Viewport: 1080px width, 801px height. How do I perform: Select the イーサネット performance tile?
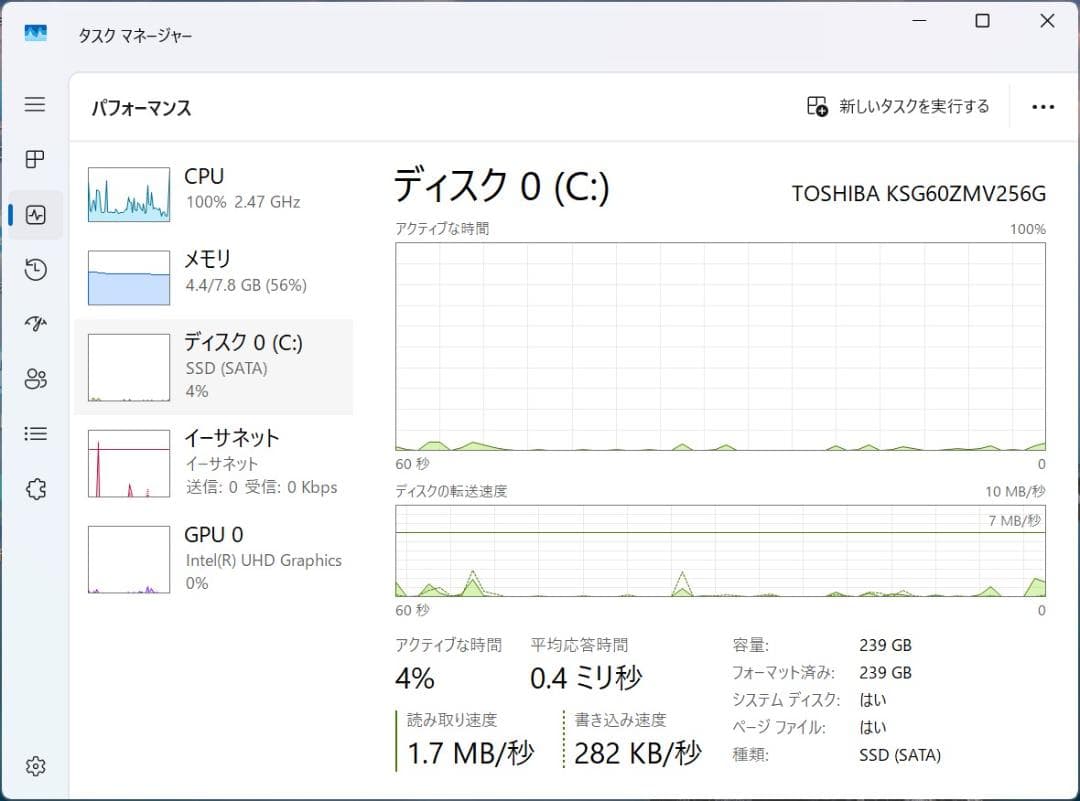click(214, 461)
